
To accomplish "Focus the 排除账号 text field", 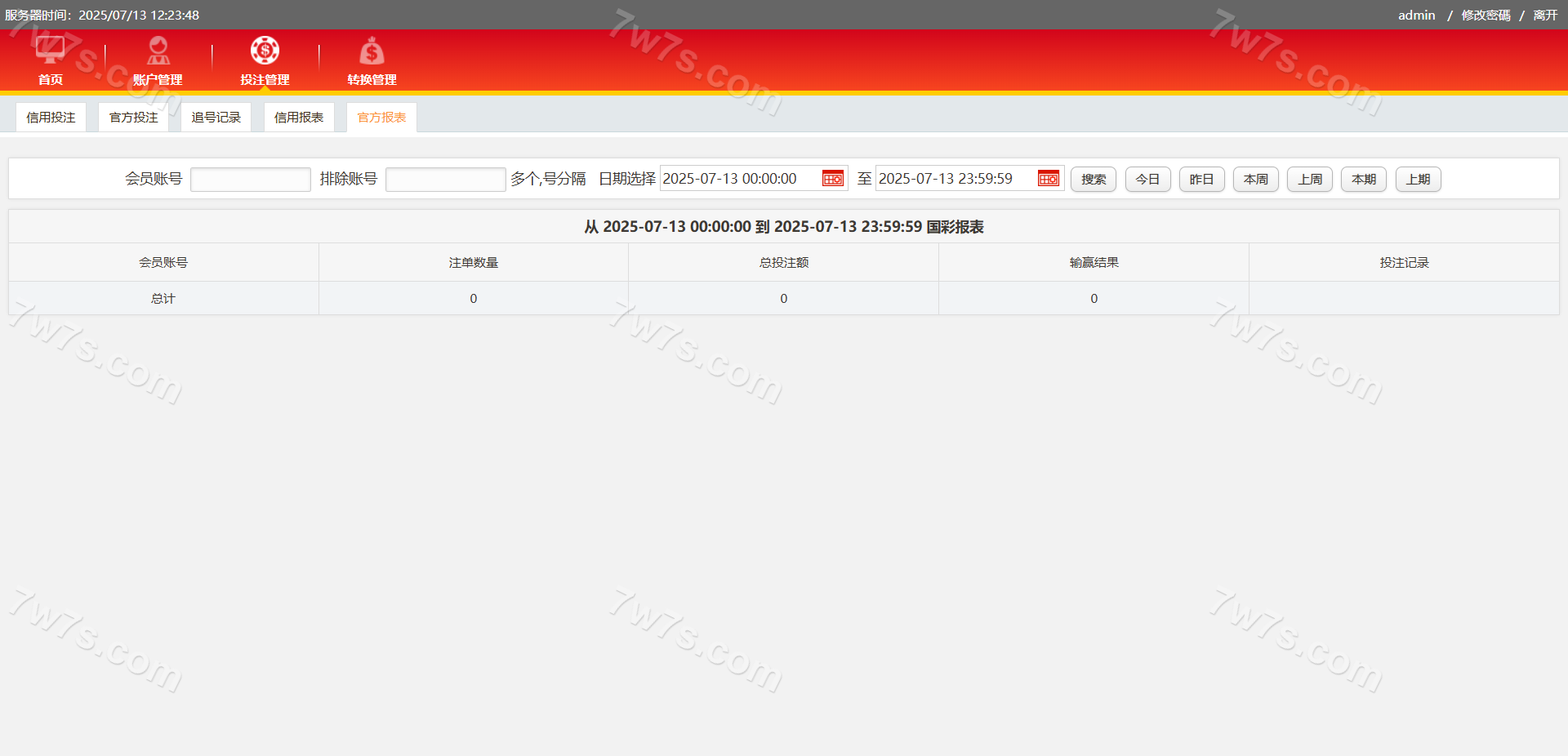I will [445, 180].
